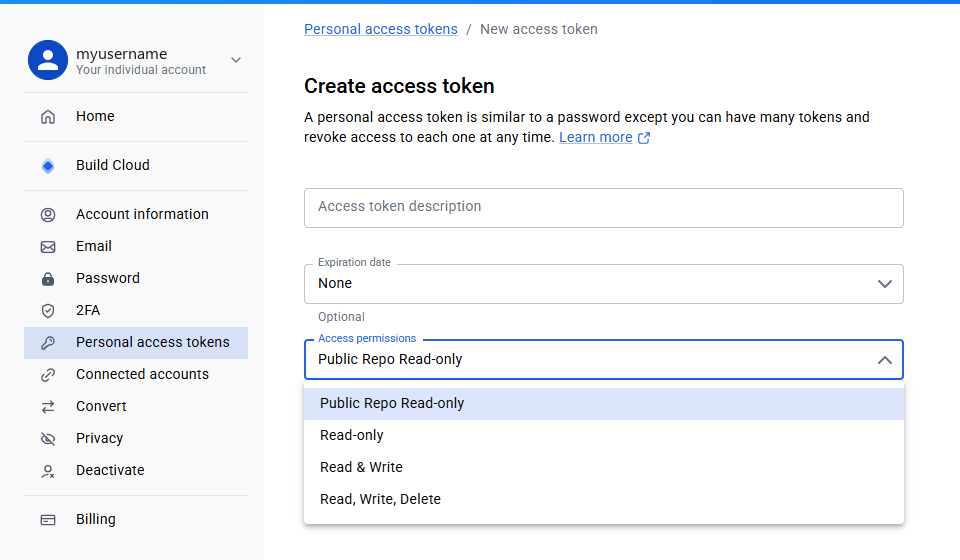Click the Expiration date chevron arrow
Image resolution: width=960 pixels, height=560 pixels.
(x=885, y=284)
